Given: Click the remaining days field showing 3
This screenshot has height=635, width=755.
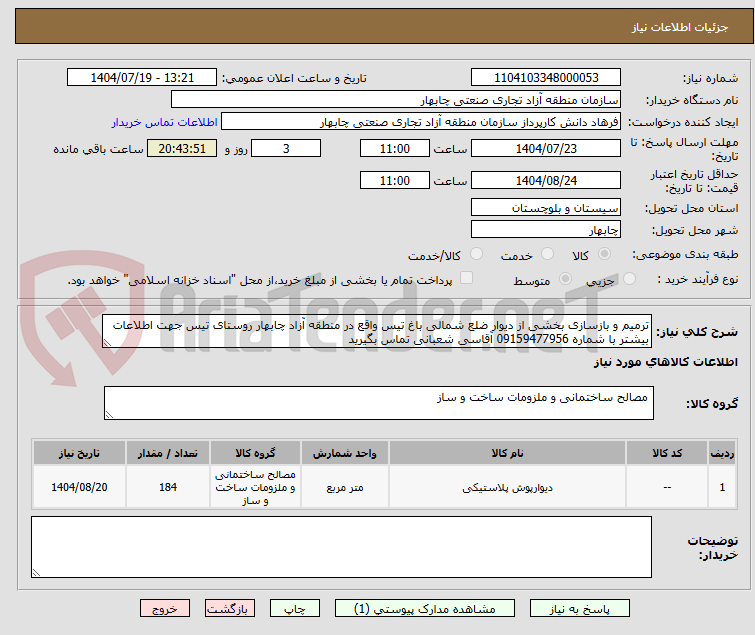Looking at the screenshot, I should click(286, 148).
